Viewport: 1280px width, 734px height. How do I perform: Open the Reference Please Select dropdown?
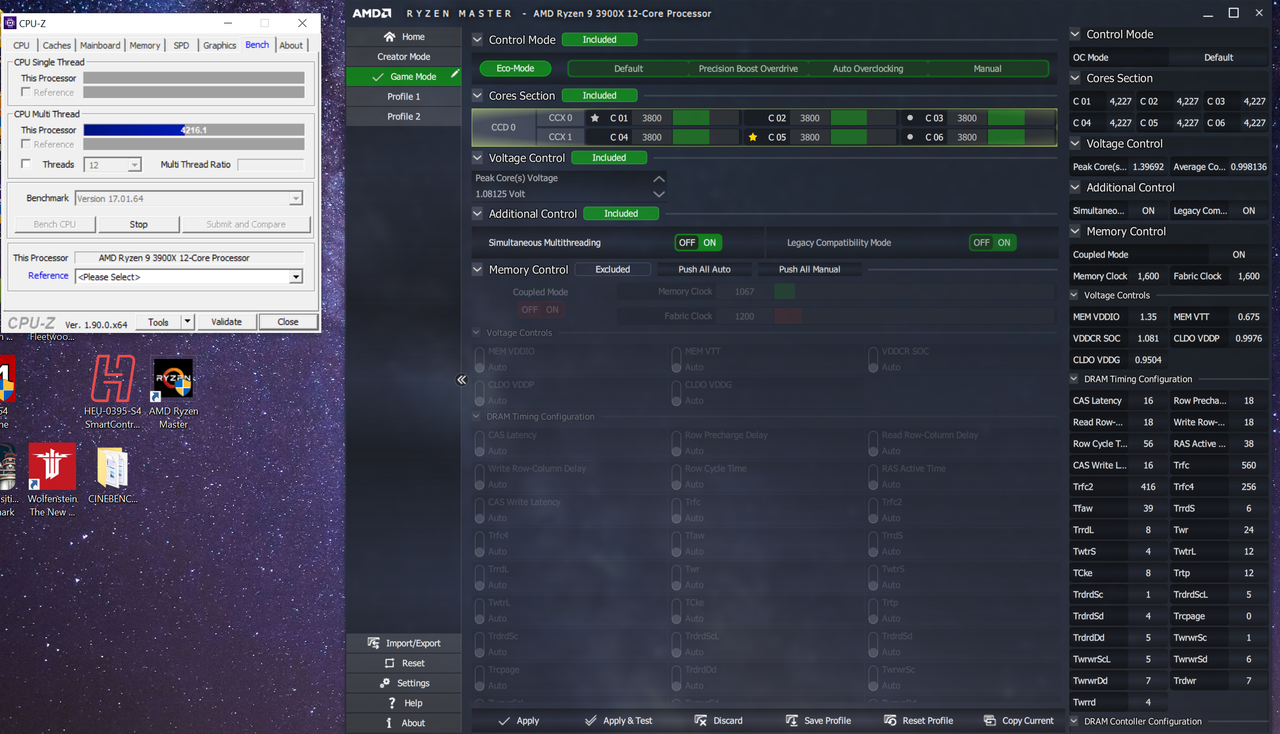pos(189,276)
